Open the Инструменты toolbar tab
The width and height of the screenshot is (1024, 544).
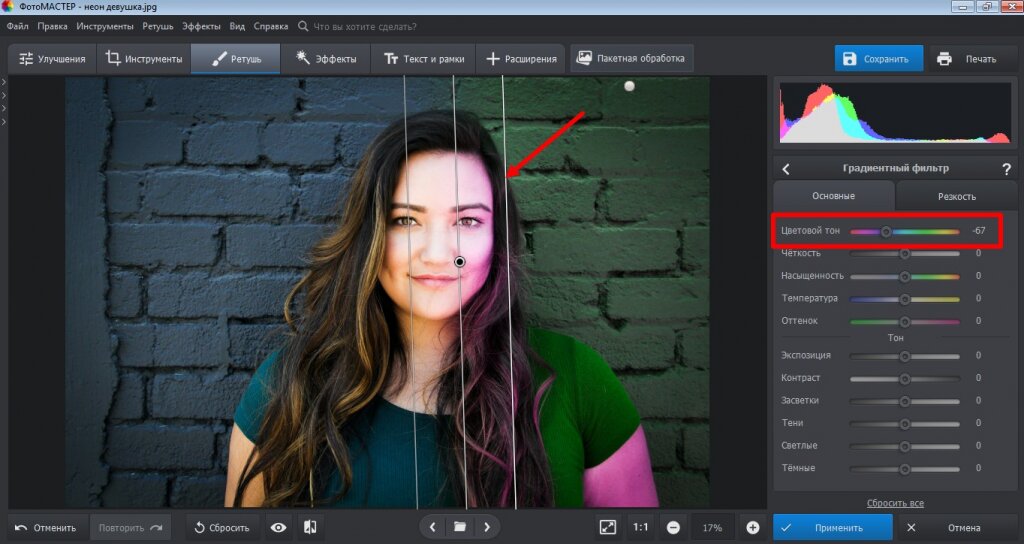(x=144, y=59)
